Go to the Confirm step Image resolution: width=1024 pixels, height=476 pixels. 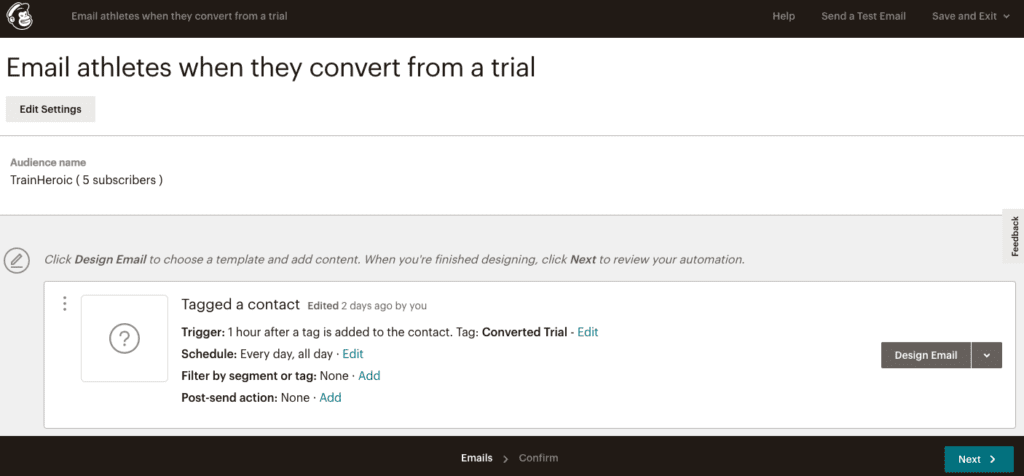(x=538, y=458)
